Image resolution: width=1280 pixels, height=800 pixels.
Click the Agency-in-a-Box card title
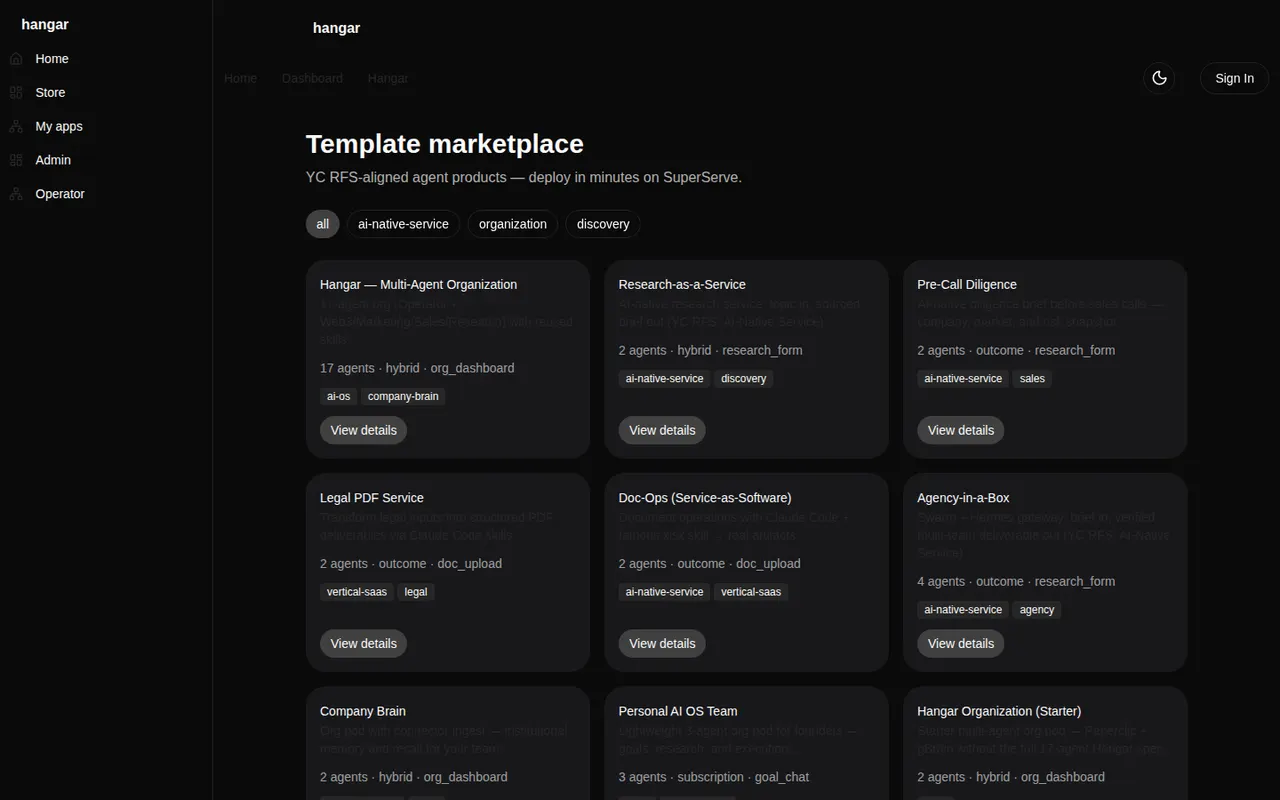click(963, 497)
